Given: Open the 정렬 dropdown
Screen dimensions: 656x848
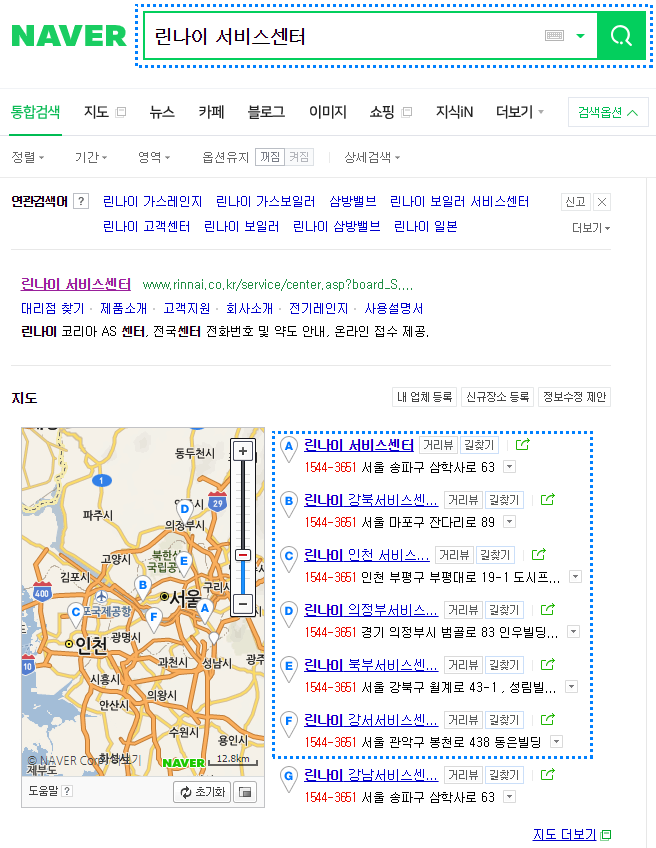Looking at the screenshot, I should point(28,157).
